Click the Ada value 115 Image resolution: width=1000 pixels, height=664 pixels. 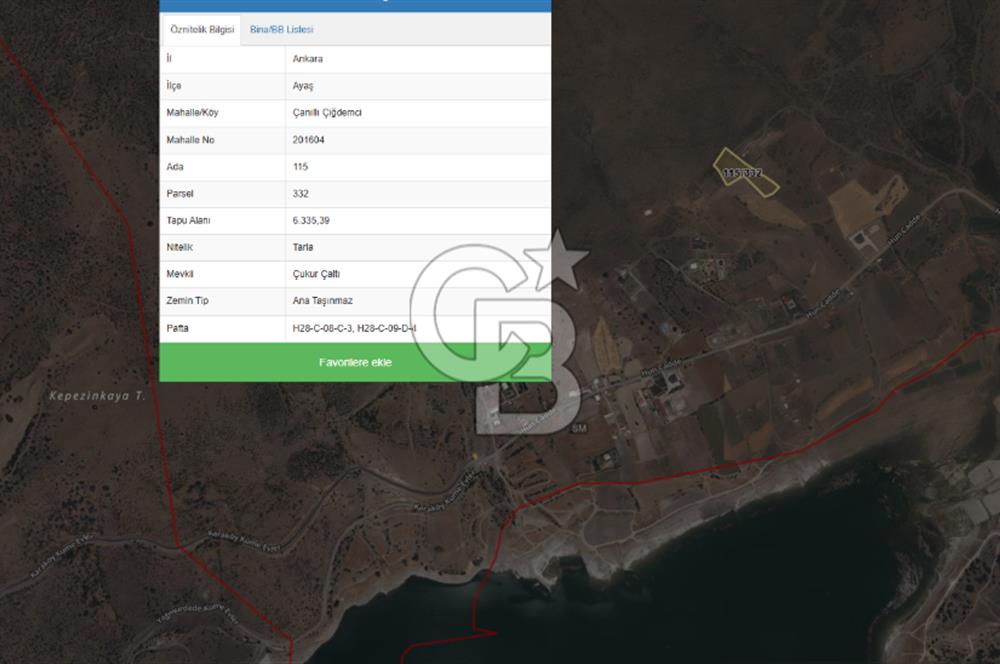[300, 167]
